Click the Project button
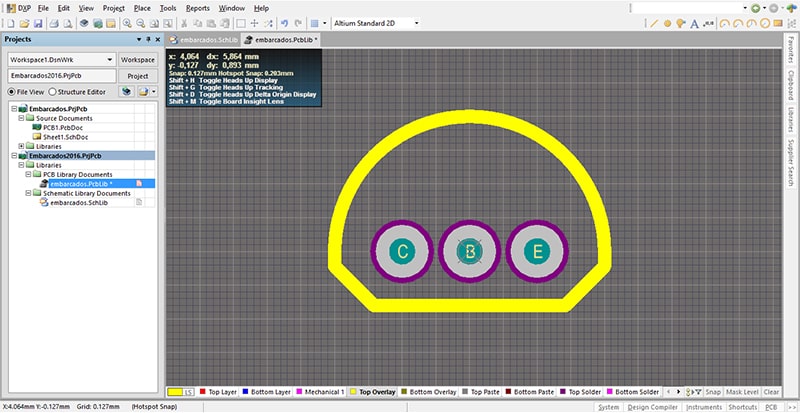 (138, 76)
